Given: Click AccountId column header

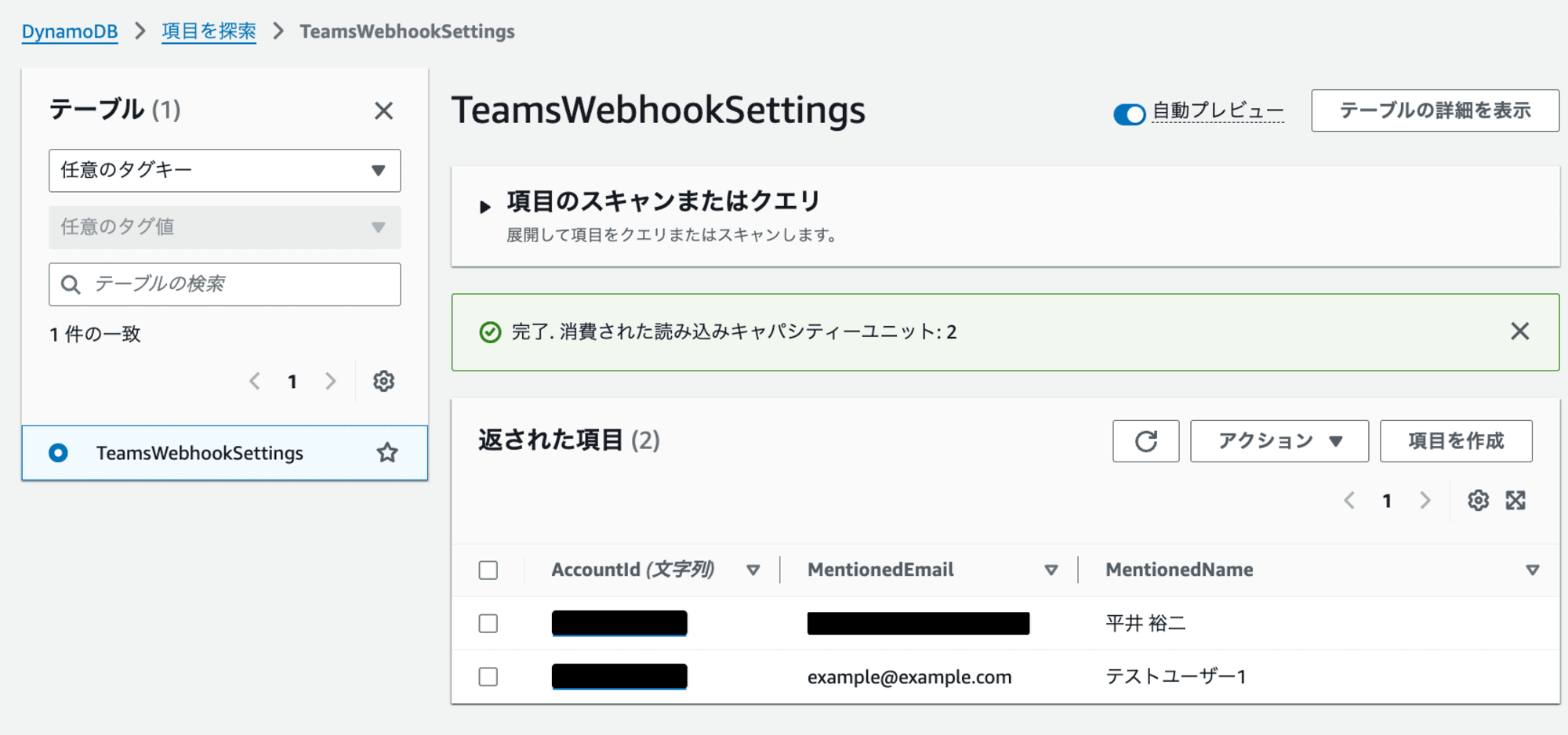Looking at the screenshot, I should point(633,570).
